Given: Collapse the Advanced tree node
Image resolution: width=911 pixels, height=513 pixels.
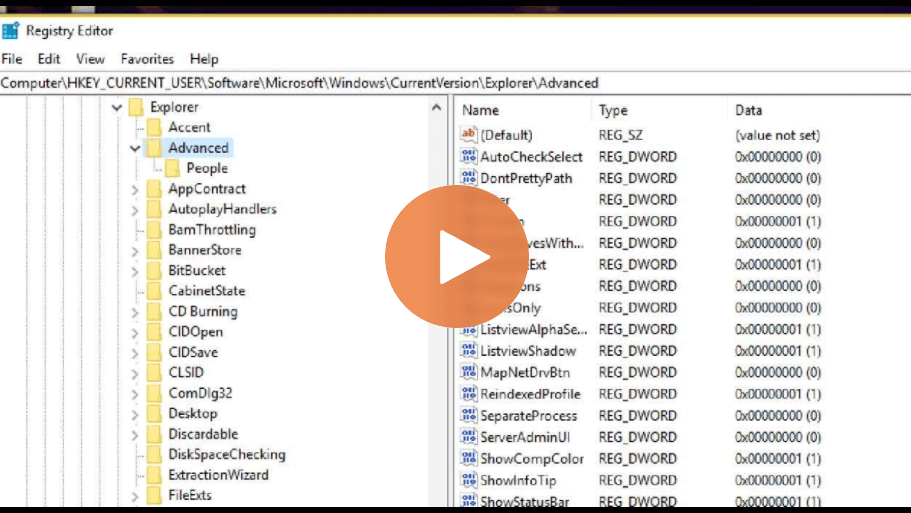Looking at the screenshot, I should (135, 148).
